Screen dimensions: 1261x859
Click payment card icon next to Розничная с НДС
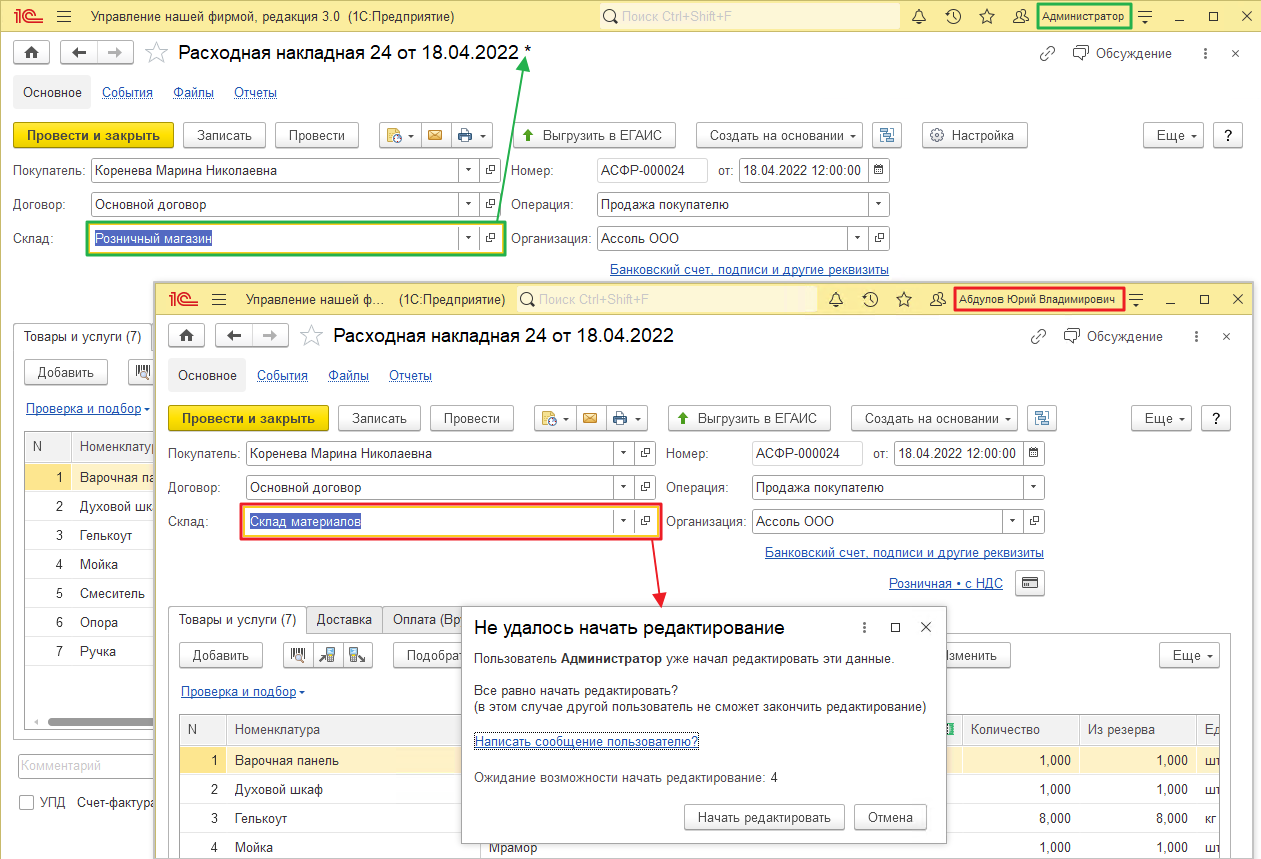(1029, 583)
